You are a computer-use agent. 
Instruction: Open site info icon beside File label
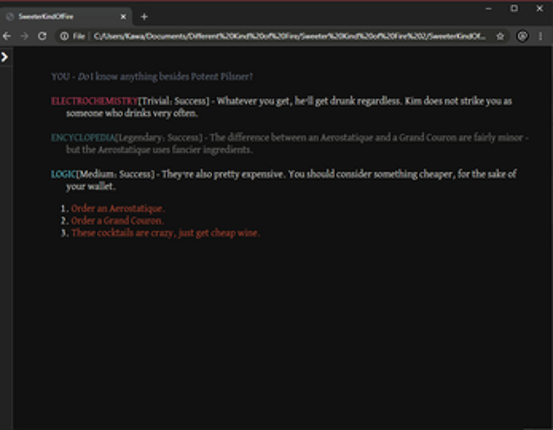coord(64,36)
